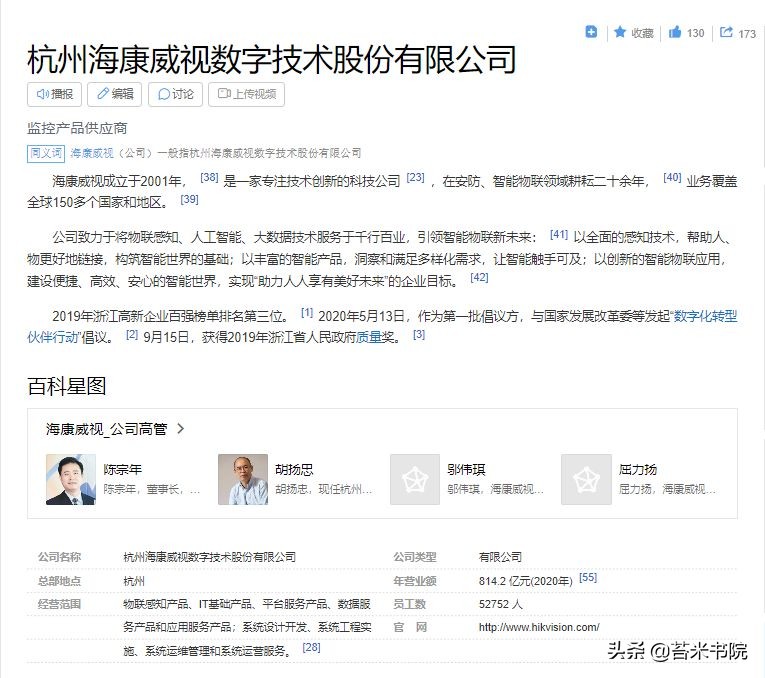Open citation reference [41]
The height and width of the screenshot is (678, 765).
[559, 235]
